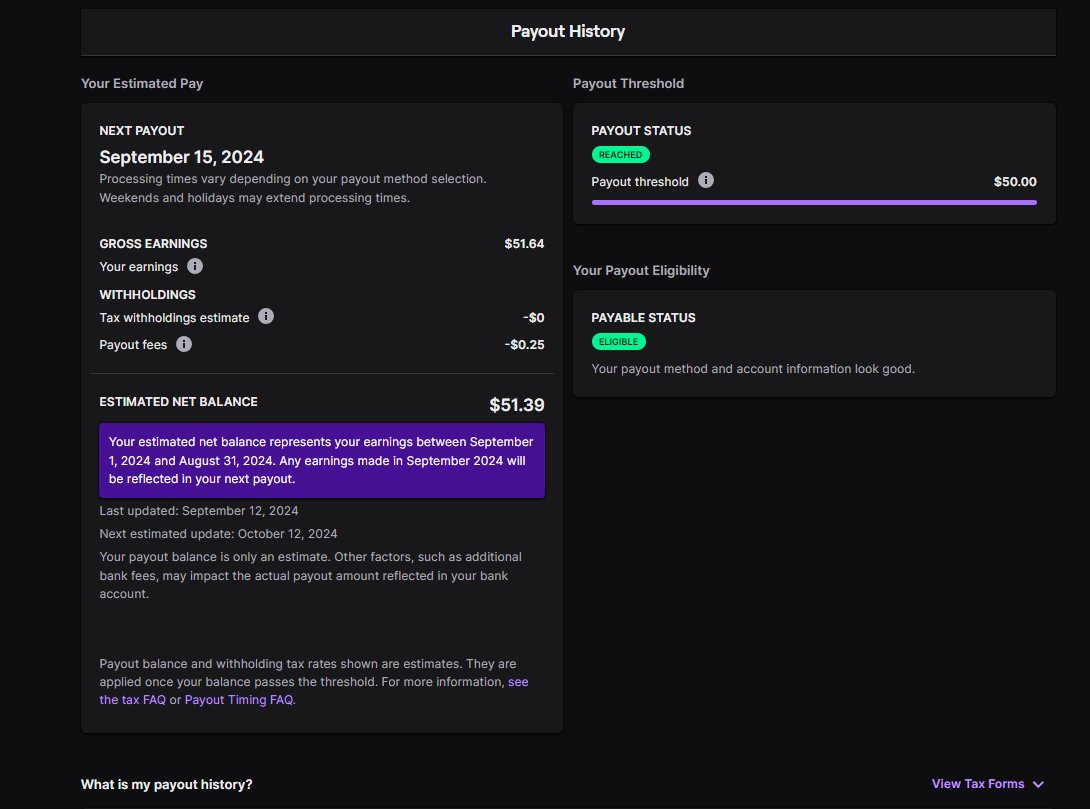Select the gross earnings value $51.64
Viewport: 1090px width, 809px height.
click(524, 244)
